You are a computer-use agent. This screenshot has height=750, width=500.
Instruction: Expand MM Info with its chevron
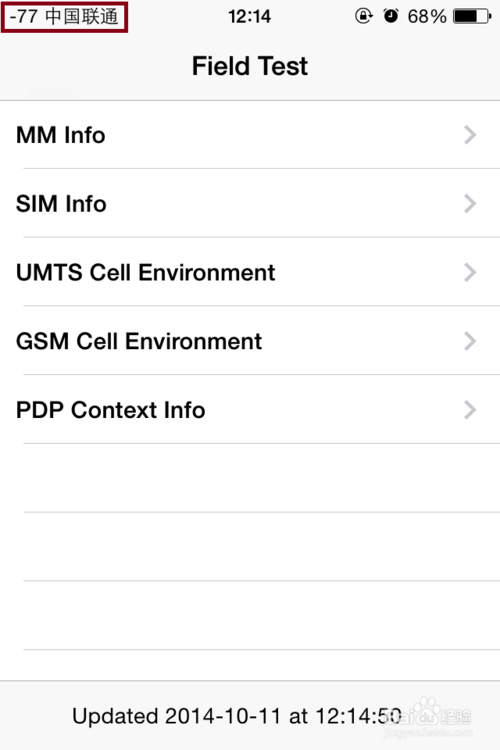[470, 135]
